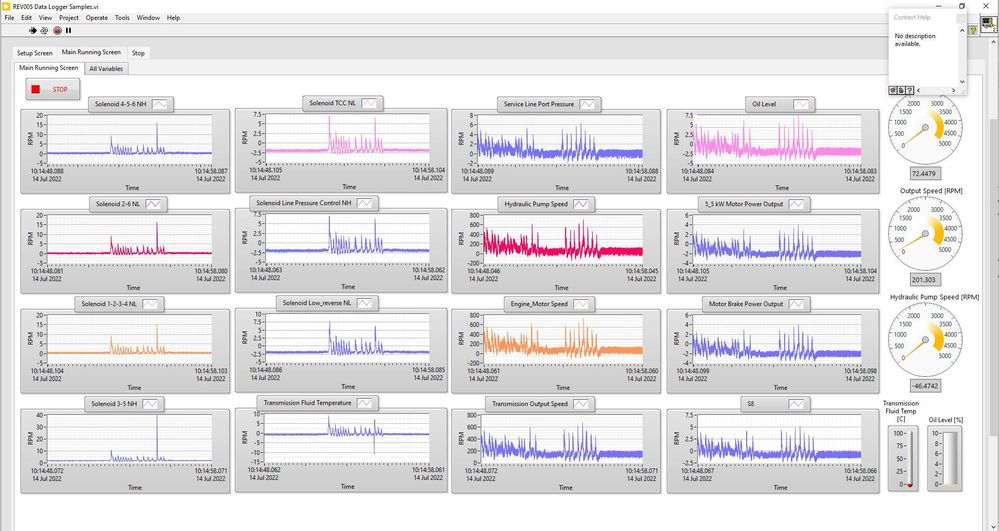The image size is (999, 531).
Task: Click the Oil Level chart plot legend icon
Action: pos(801,104)
